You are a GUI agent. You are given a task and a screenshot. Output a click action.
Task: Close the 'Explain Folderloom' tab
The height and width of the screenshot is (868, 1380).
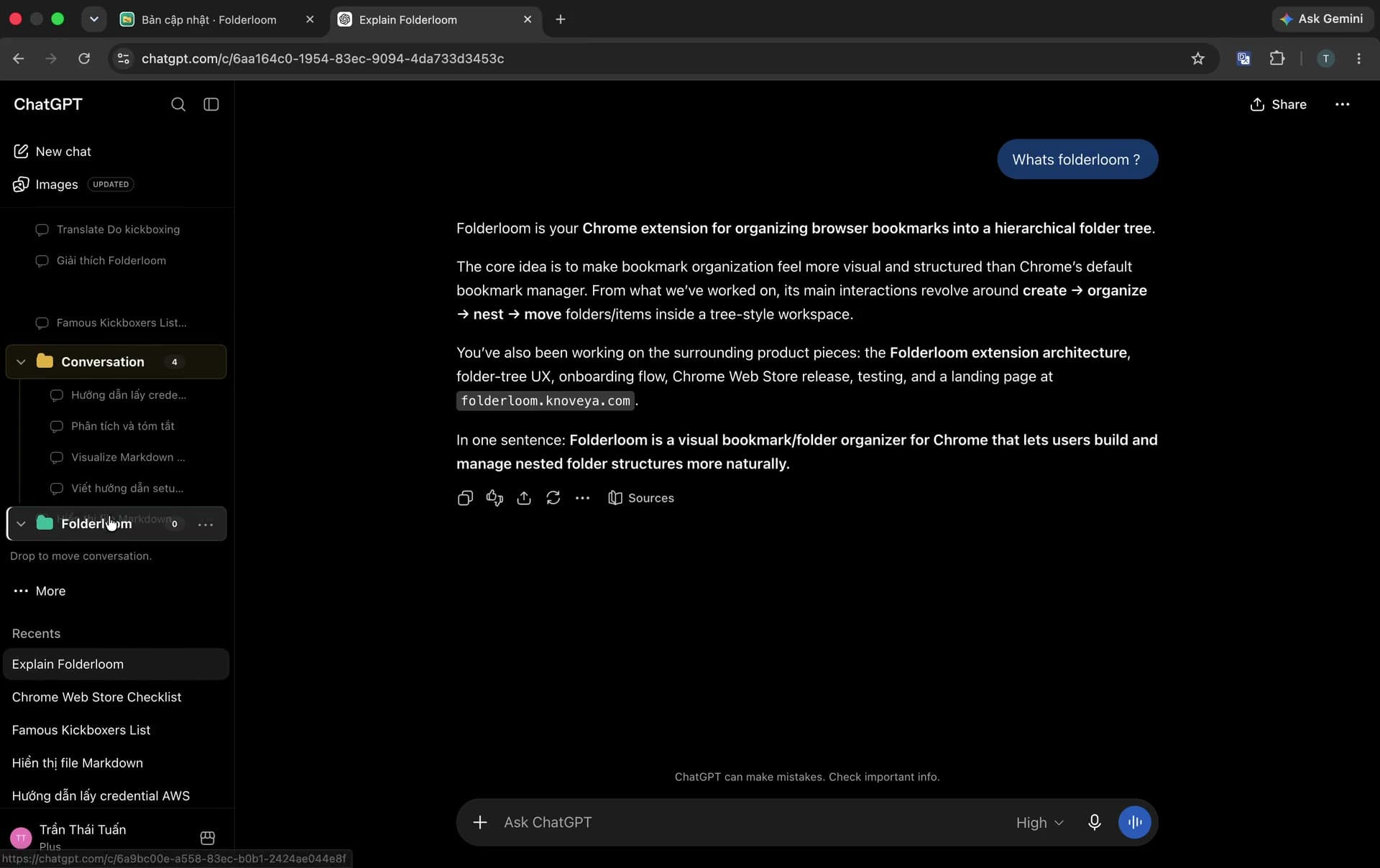pyautogui.click(x=528, y=20)
